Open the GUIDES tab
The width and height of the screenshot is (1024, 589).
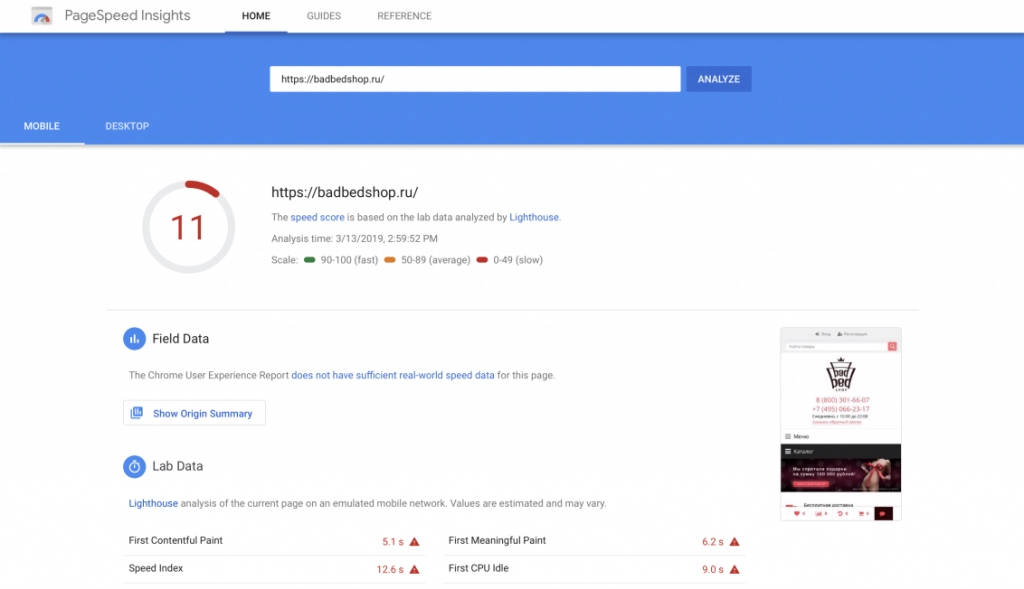tap(324, 16)
